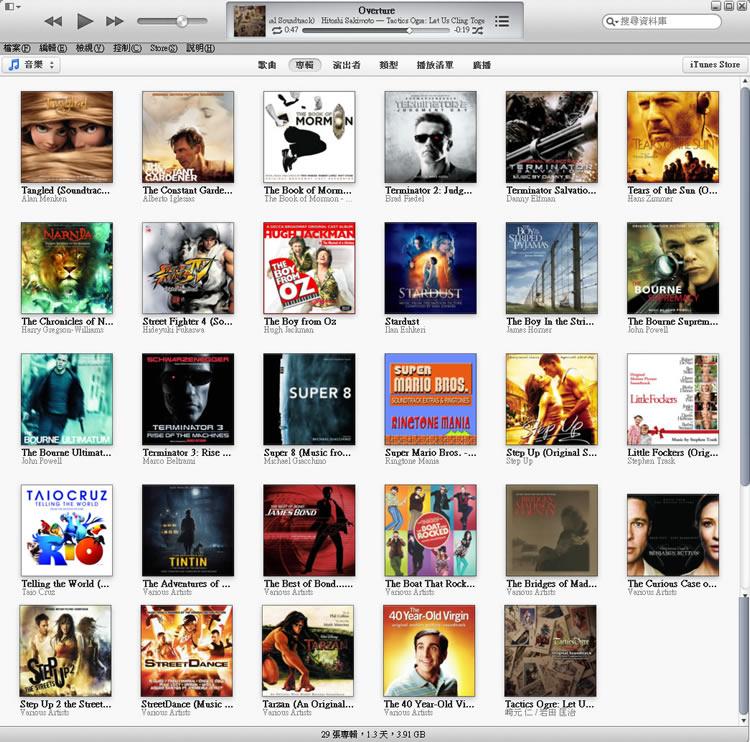The width and height of the screenshot is (750, 742).
Task: Open the search magnifier dropdown
Action: (612, 22)
